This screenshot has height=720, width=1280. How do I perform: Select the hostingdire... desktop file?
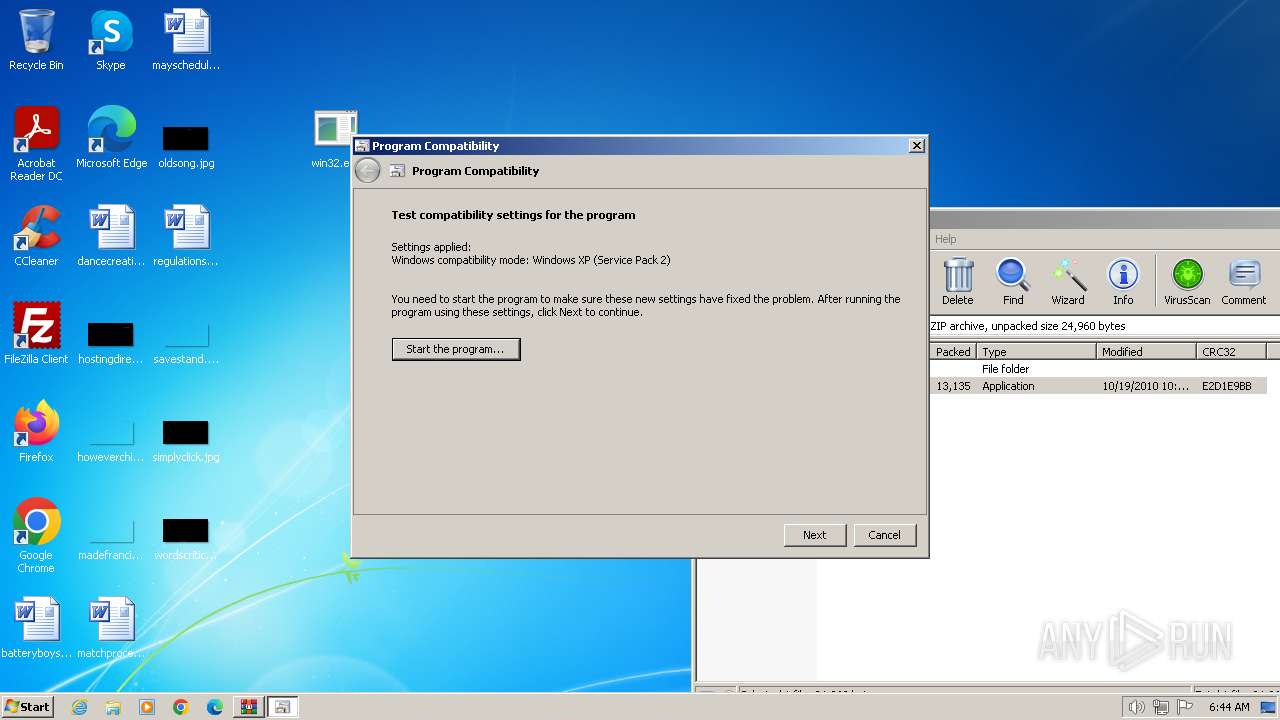[x=111, y=341]
